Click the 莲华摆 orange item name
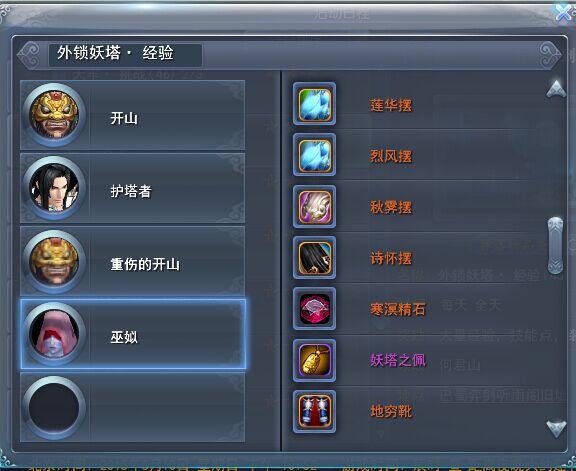This screenshot has height=471, width=576. [x=391, y=105]
